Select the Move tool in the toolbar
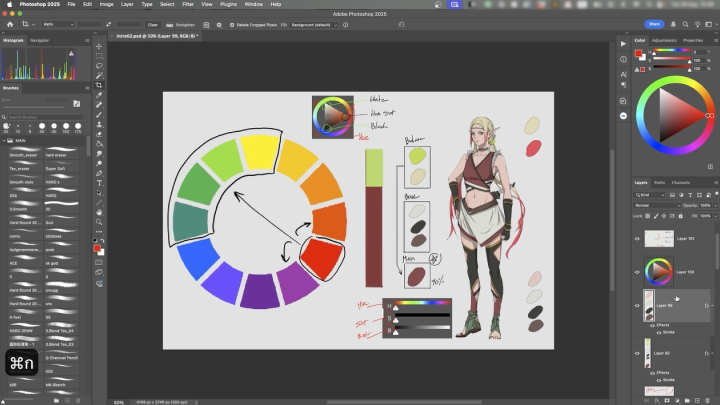 pos(100,47)
